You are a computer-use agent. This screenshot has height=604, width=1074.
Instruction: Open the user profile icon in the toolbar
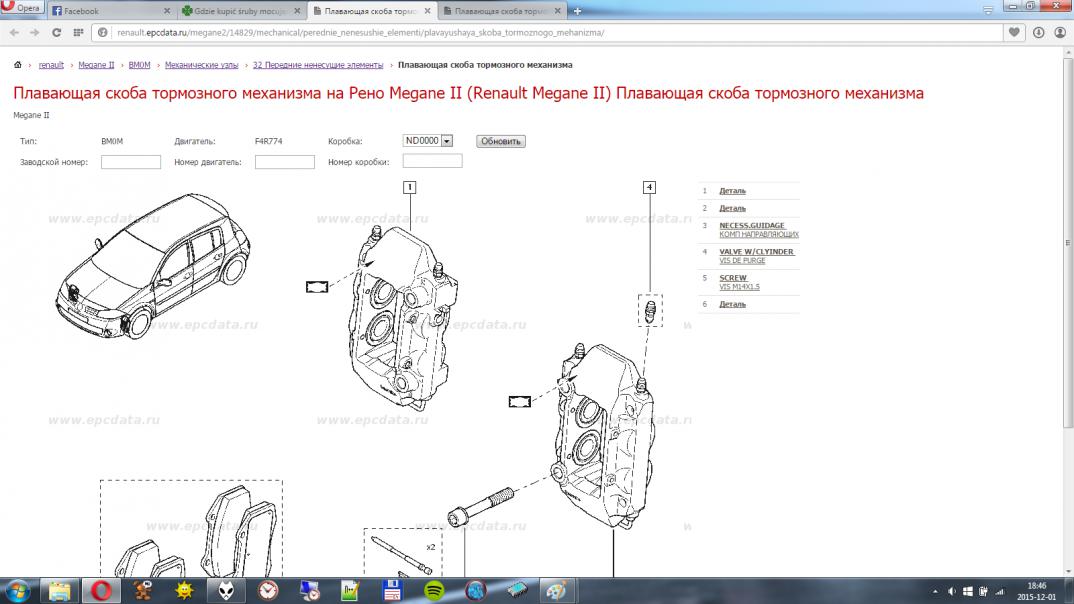(1060, 32)
